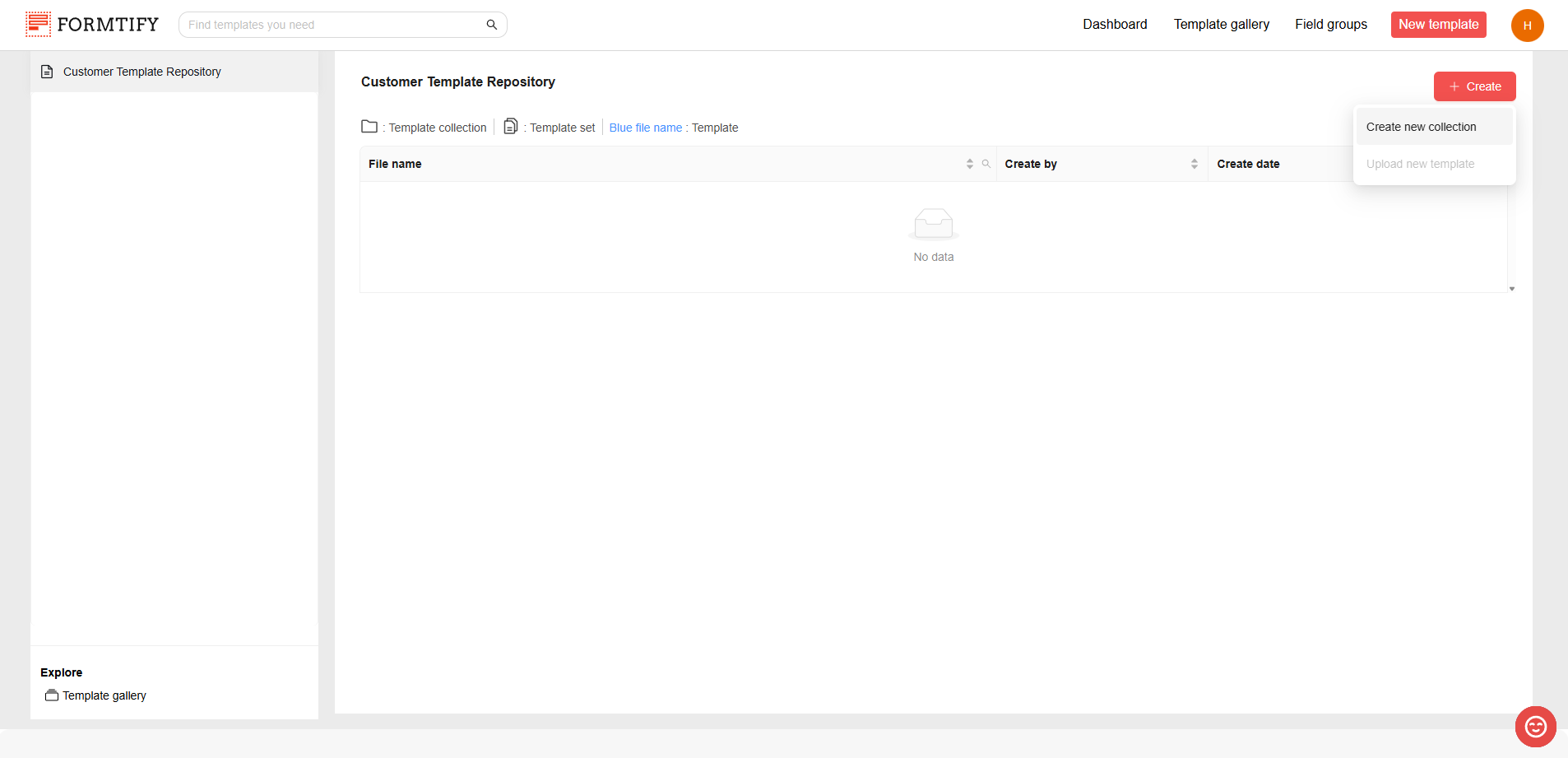Click the Formtify logo
The height and width of the screenshot is (758, 1568).
pyautogui.click(x=91, y=25)
